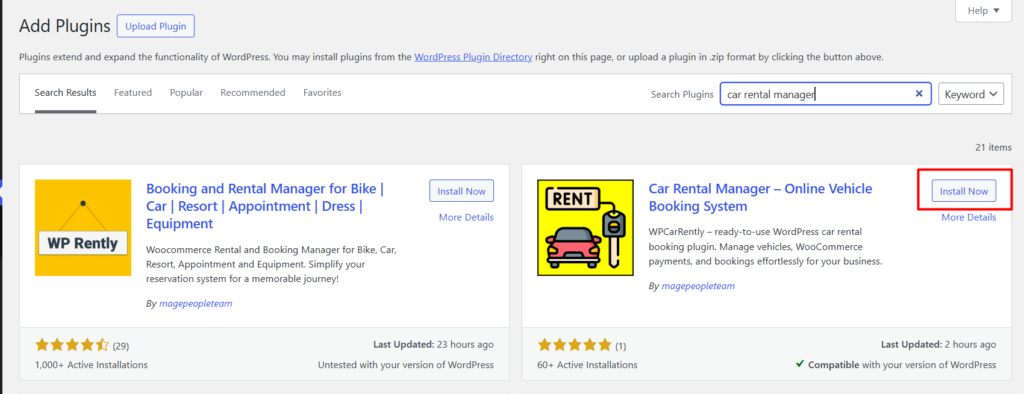Viewport: 1024px width, 394px height.
Task: Click the (29) ratings count
Action: point(121,345)
